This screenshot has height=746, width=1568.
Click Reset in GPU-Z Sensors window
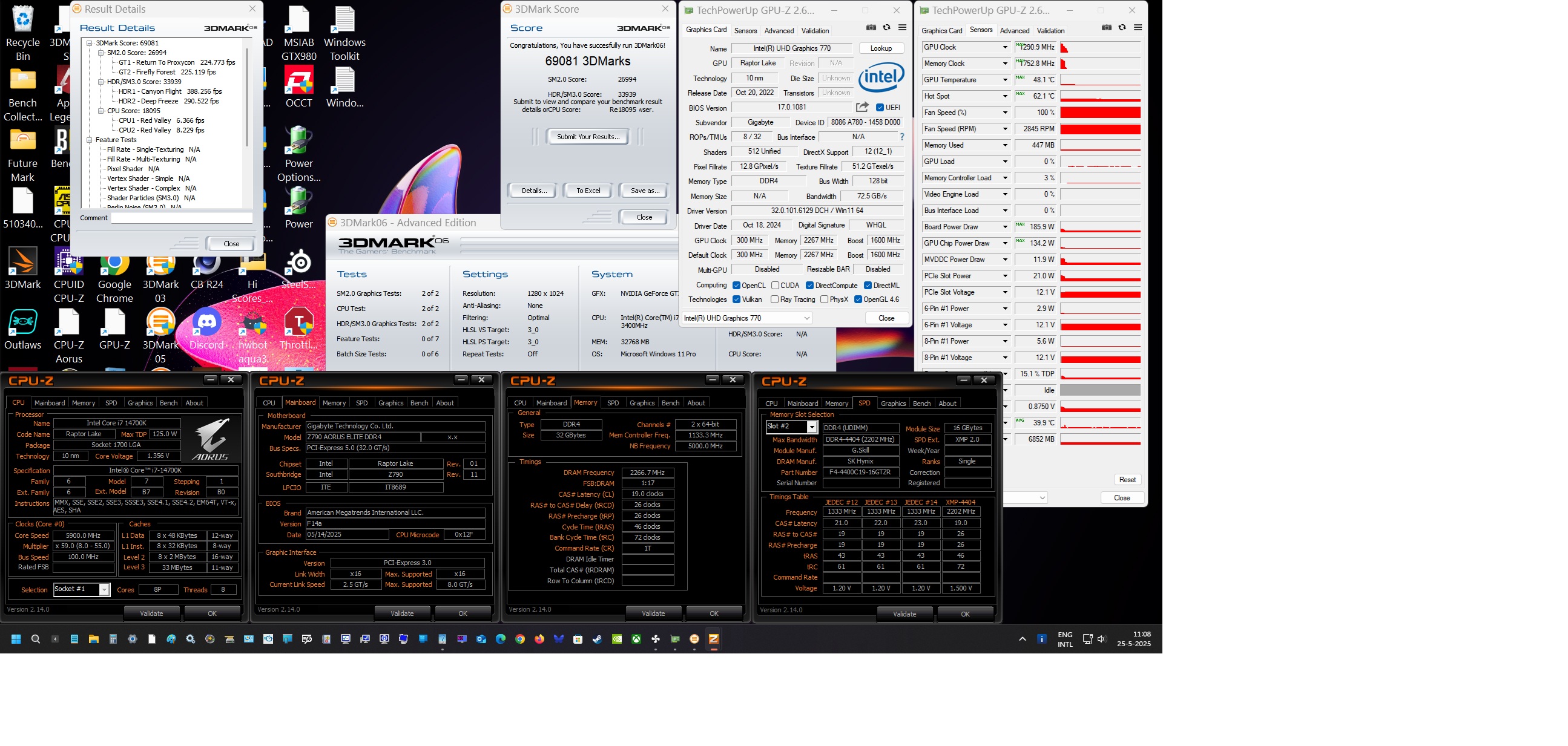(1127, 479)
